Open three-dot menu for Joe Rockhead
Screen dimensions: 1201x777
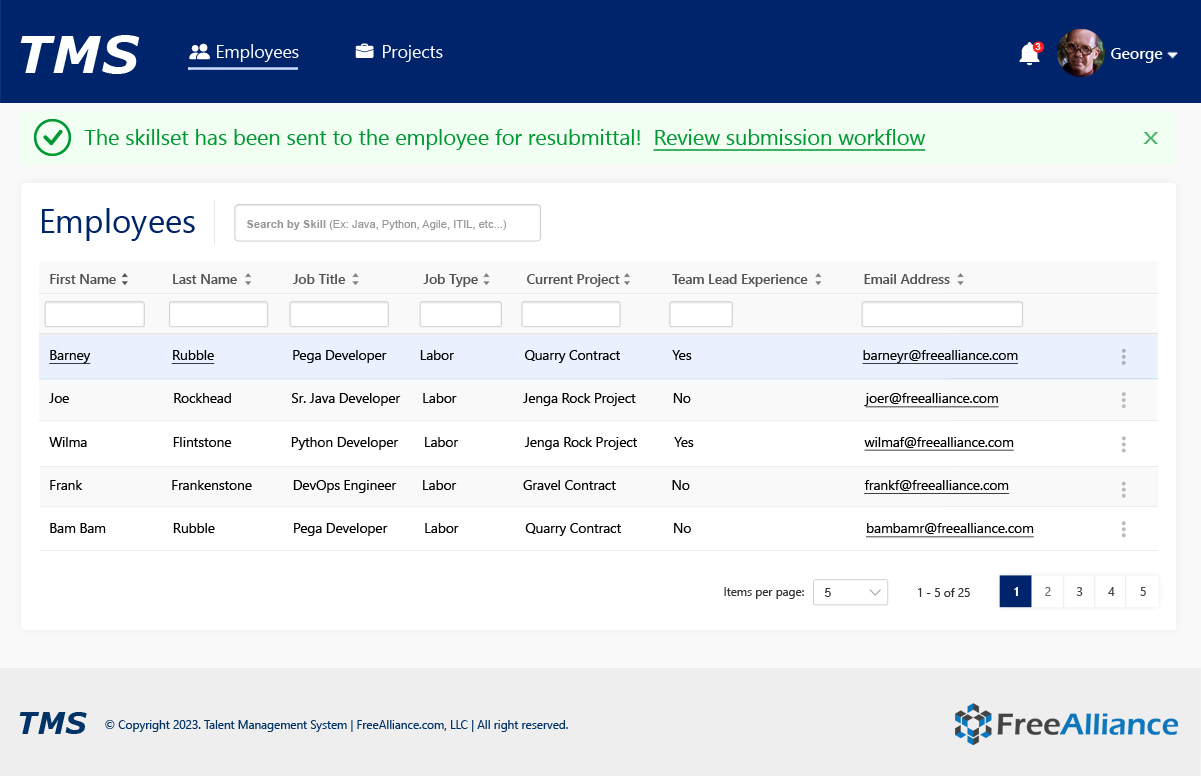pyautogui.click(x=1123, y=400)
